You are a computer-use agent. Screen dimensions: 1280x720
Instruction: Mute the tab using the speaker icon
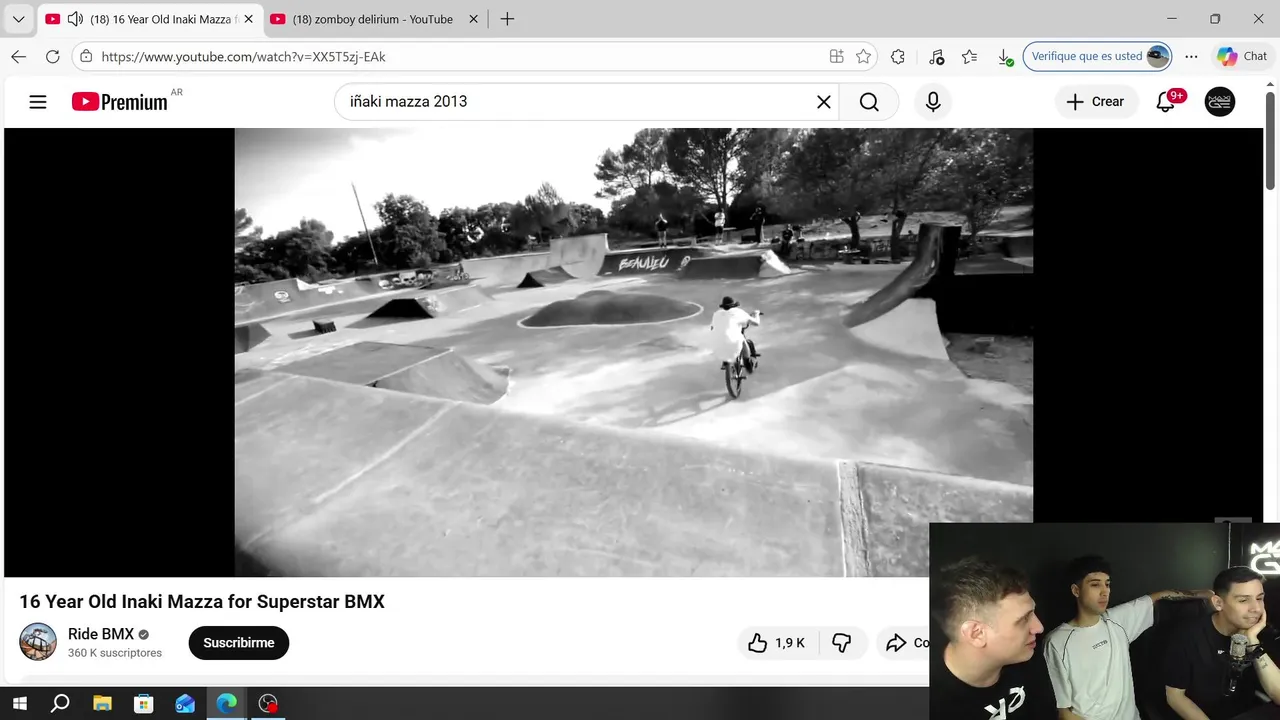tap(75, 19)
